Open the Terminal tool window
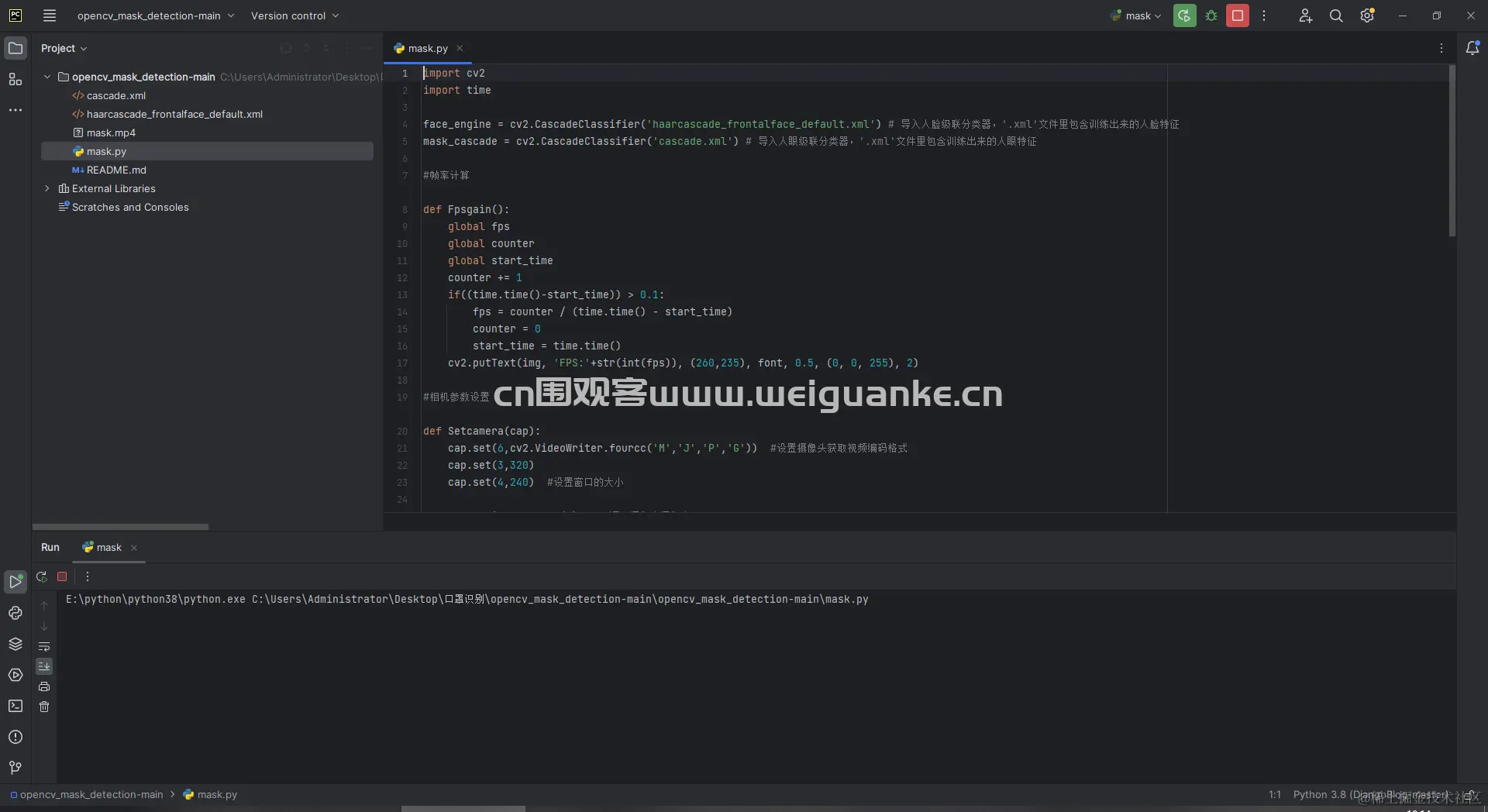This screenshot has height=812, width=1488. [x=15, y=706]
